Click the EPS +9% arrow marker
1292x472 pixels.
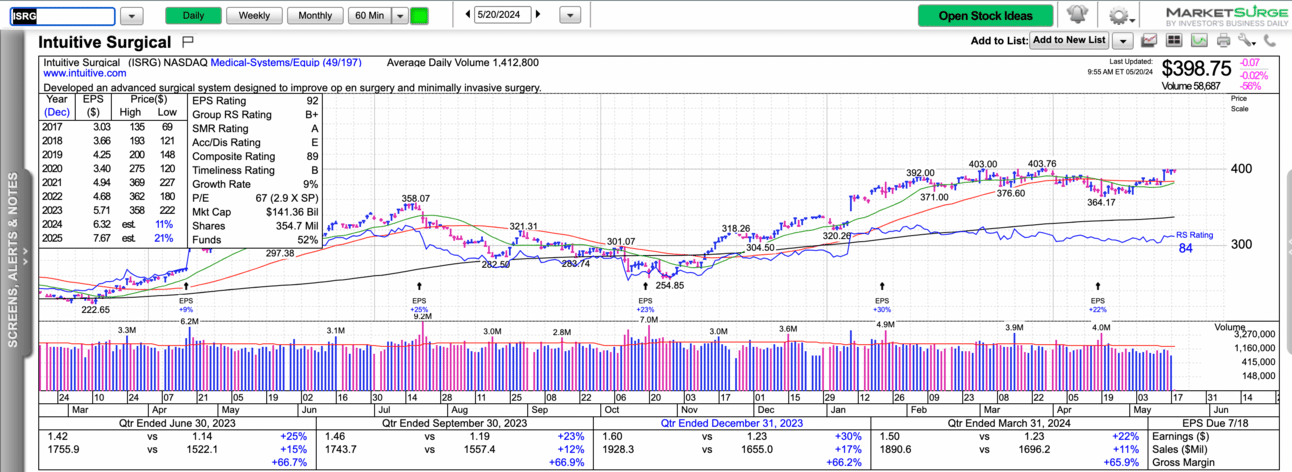185,287
